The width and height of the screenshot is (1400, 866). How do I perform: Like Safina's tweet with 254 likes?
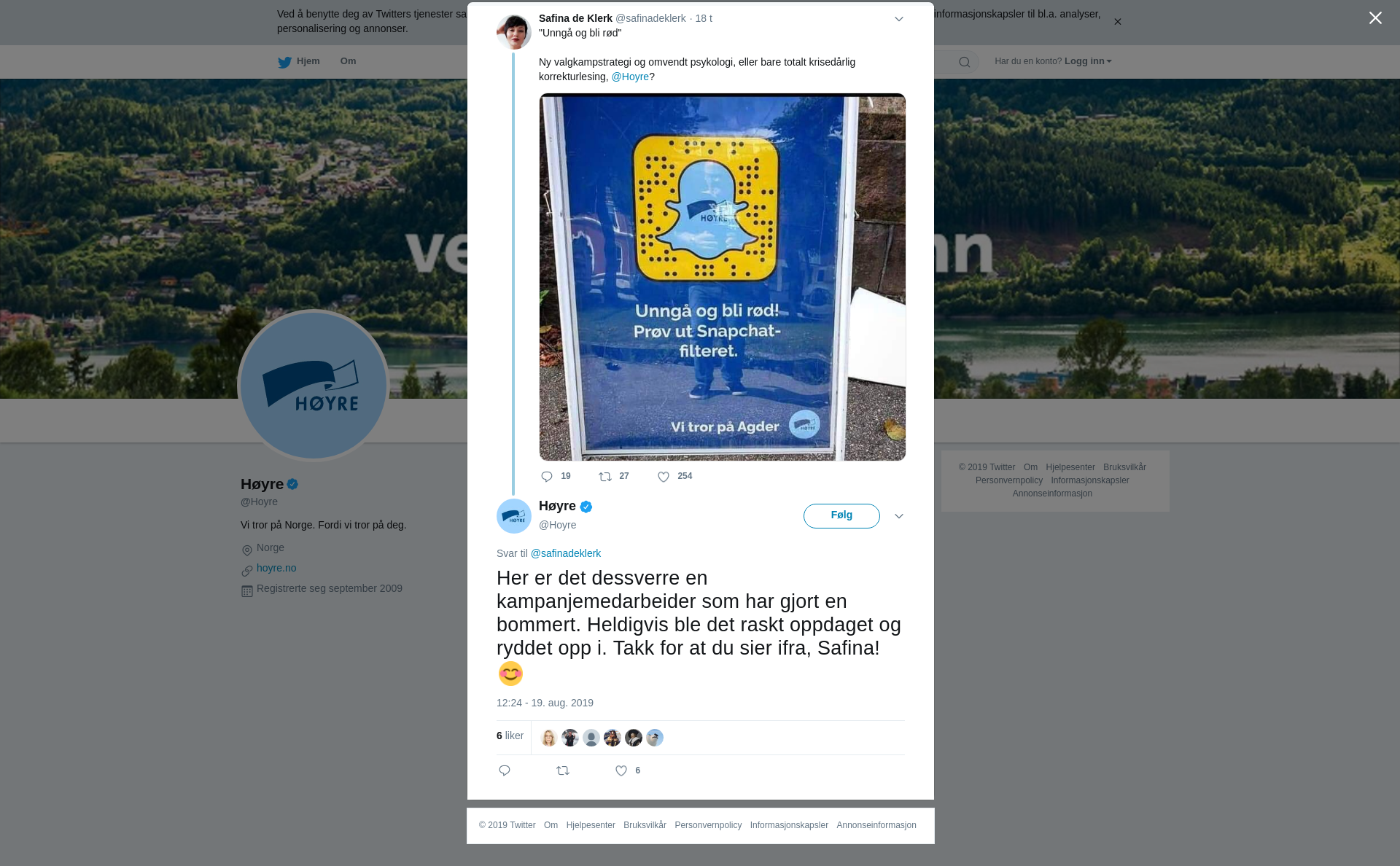coord(664,477)
